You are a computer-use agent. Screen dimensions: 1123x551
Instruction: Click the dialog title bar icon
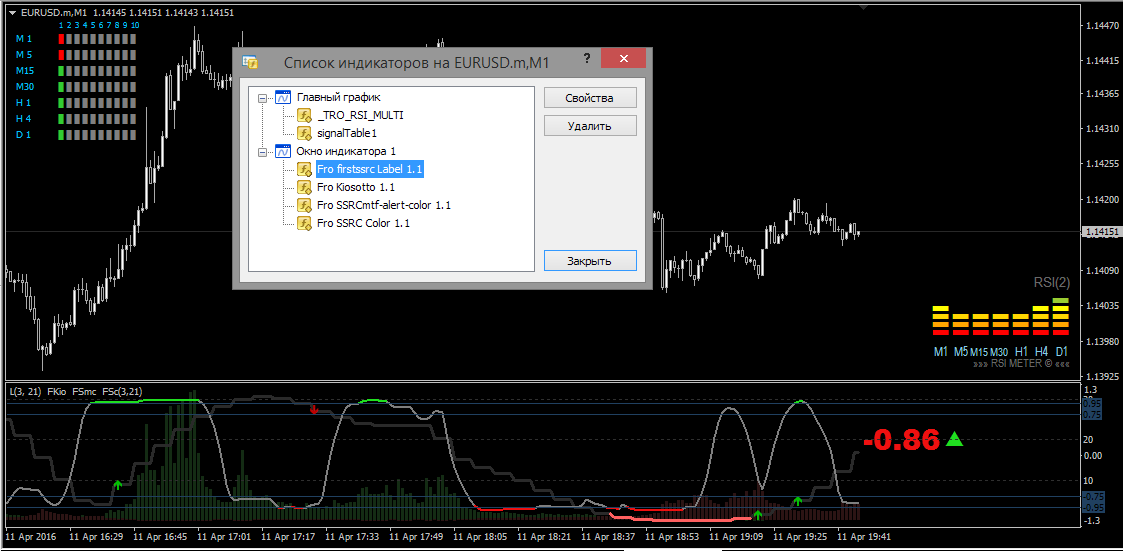250,62
